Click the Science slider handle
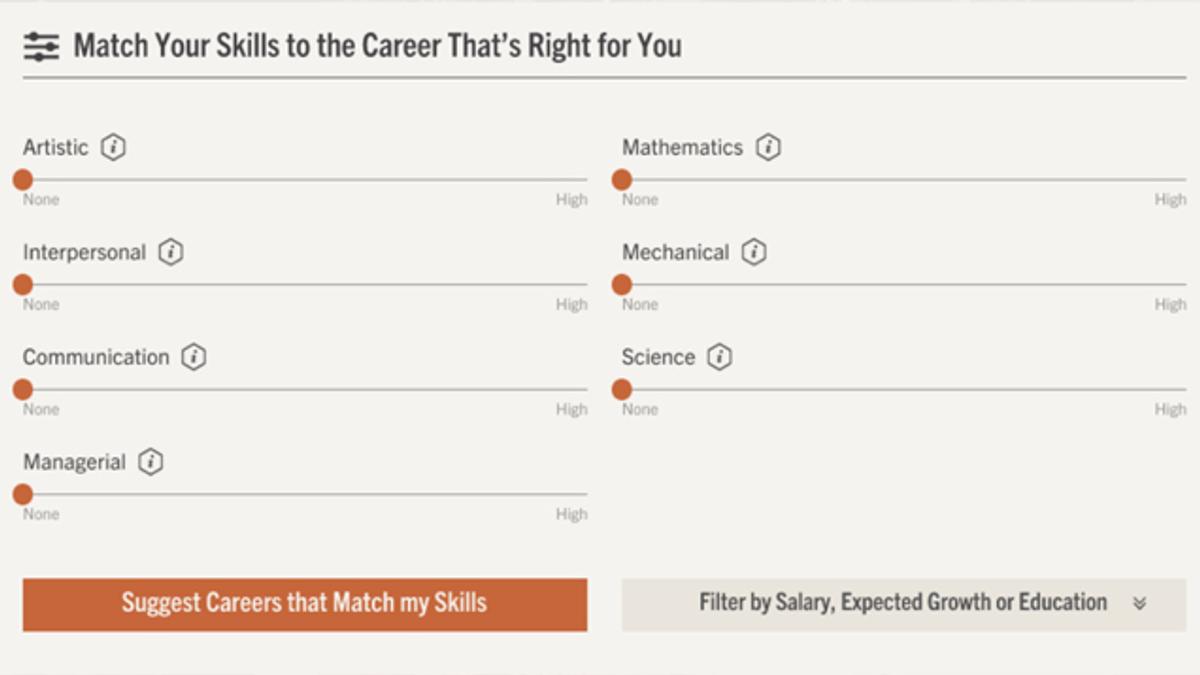 tap(622, 390)
